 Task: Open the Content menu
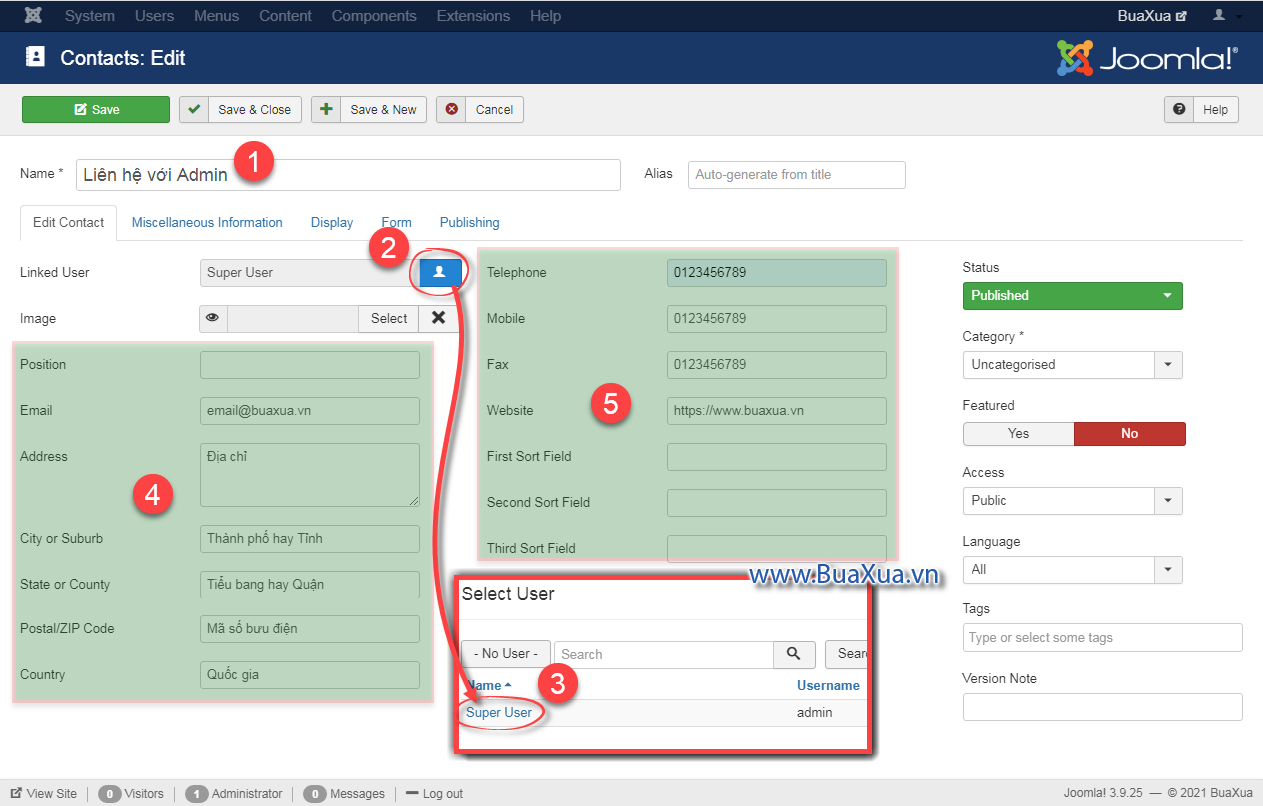coord(285,16)
